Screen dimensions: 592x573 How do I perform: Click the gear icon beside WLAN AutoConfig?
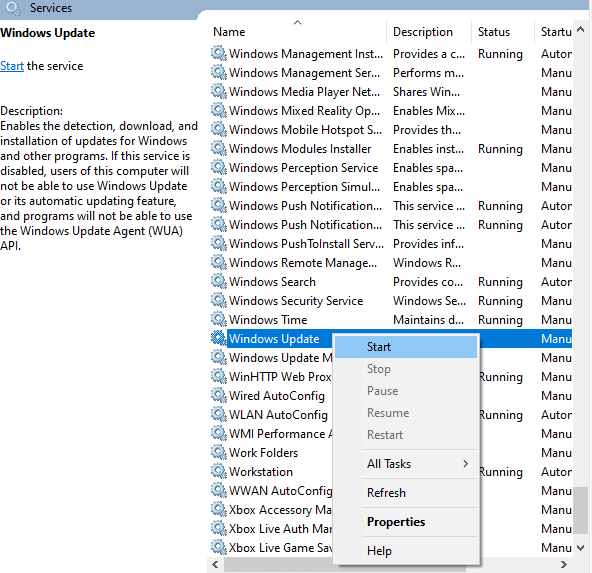point(218,414)
